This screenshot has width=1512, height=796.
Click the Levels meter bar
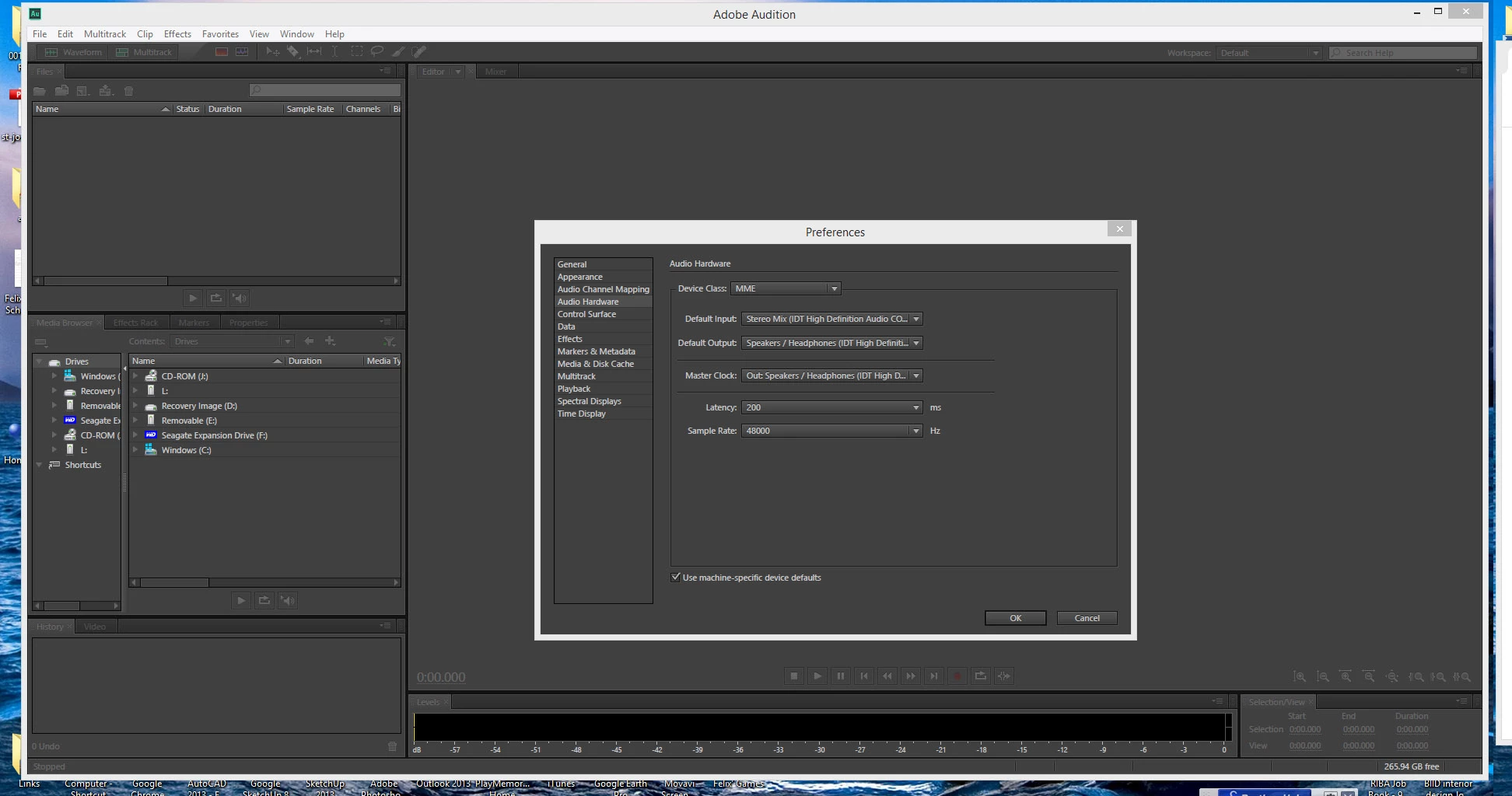tap(821, 727)
